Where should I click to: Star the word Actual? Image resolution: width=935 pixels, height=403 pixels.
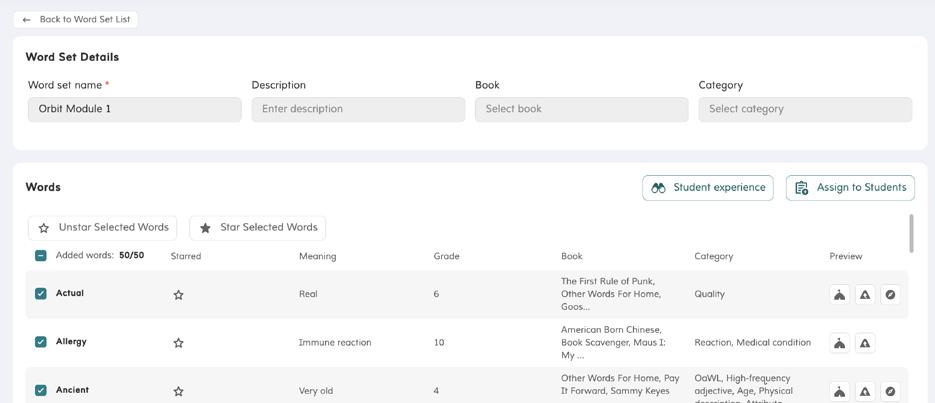178,295
